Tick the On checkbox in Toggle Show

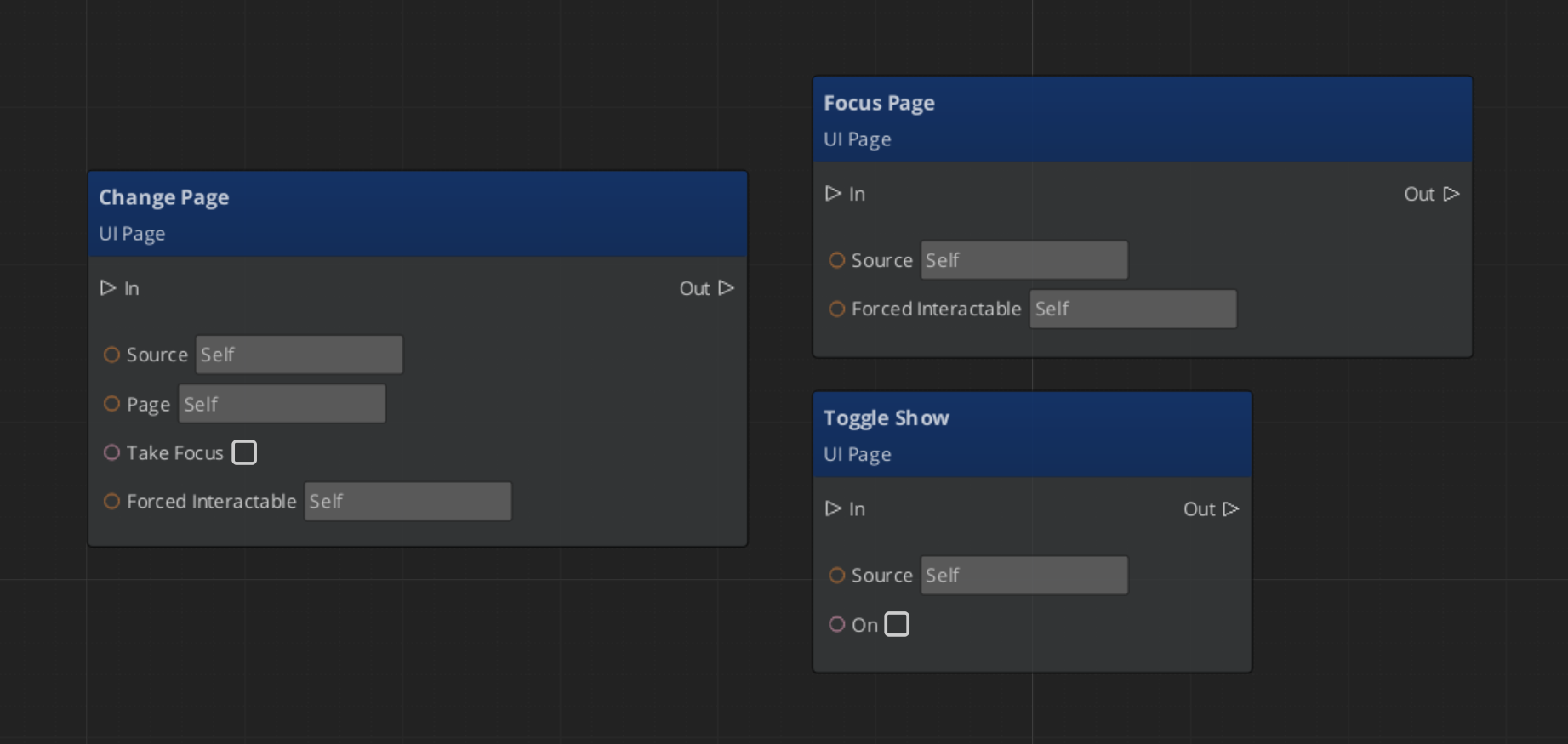coord(897,624)
